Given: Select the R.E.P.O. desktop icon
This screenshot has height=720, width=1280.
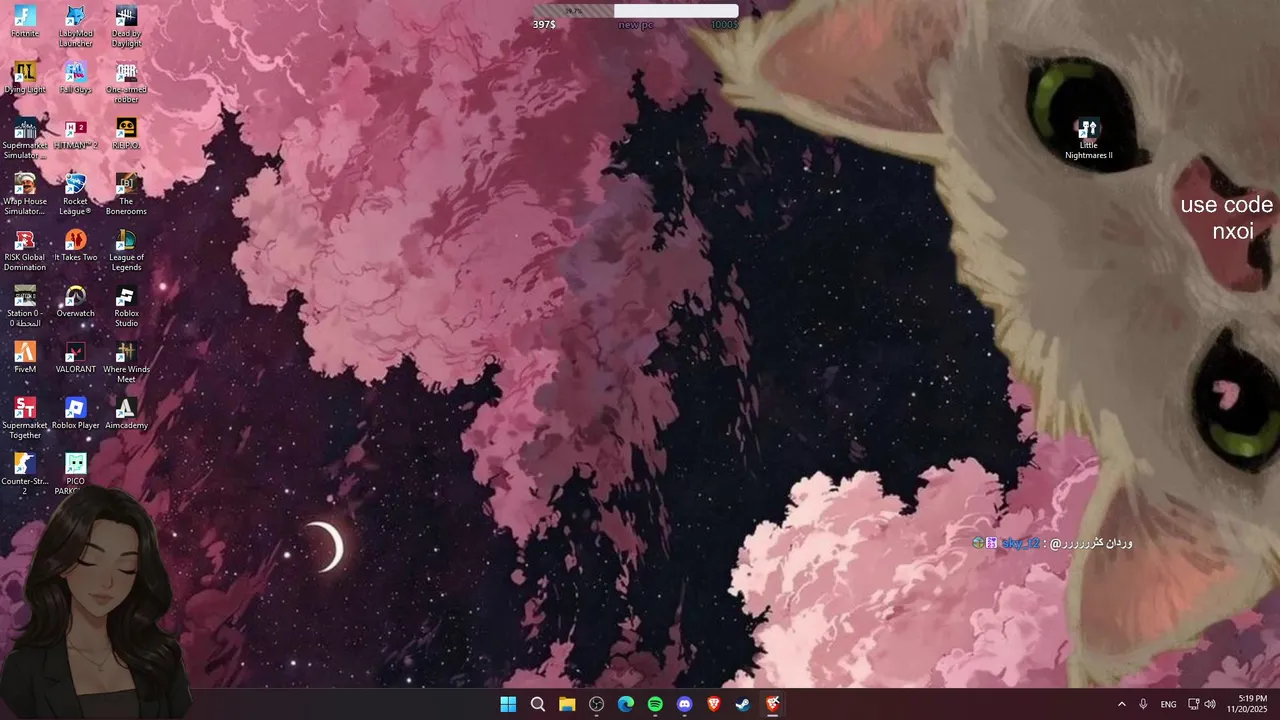Looking at the screenshot, I should coord(126,133).
